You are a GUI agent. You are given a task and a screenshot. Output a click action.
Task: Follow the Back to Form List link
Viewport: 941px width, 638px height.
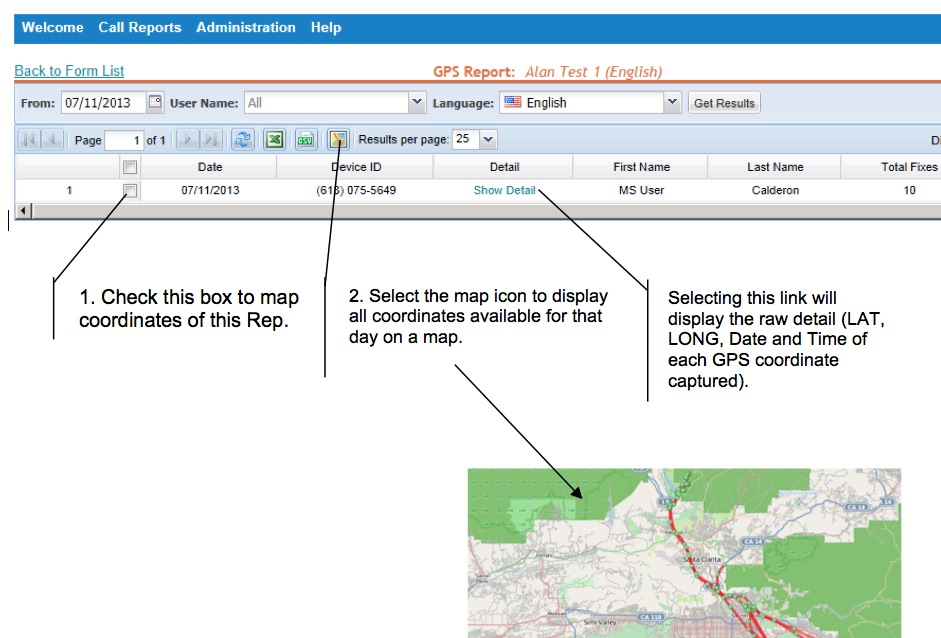point(69,71)
